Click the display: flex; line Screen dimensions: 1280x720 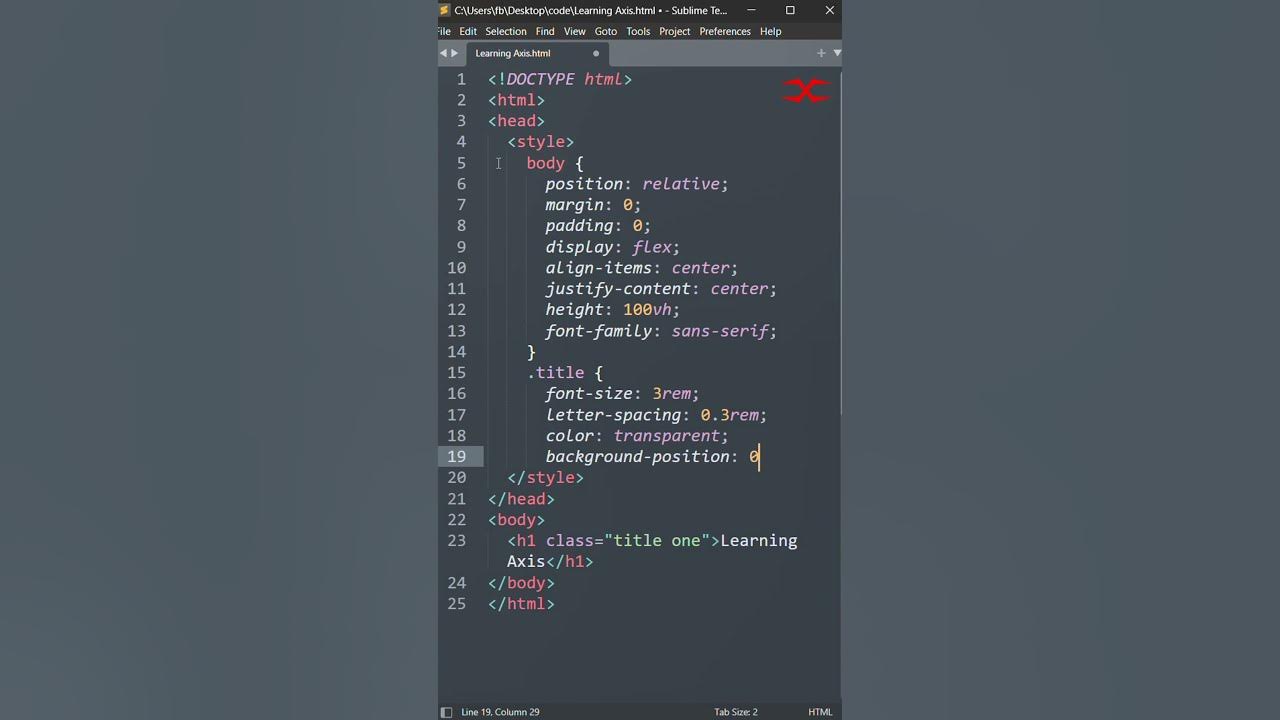(613, 247)
